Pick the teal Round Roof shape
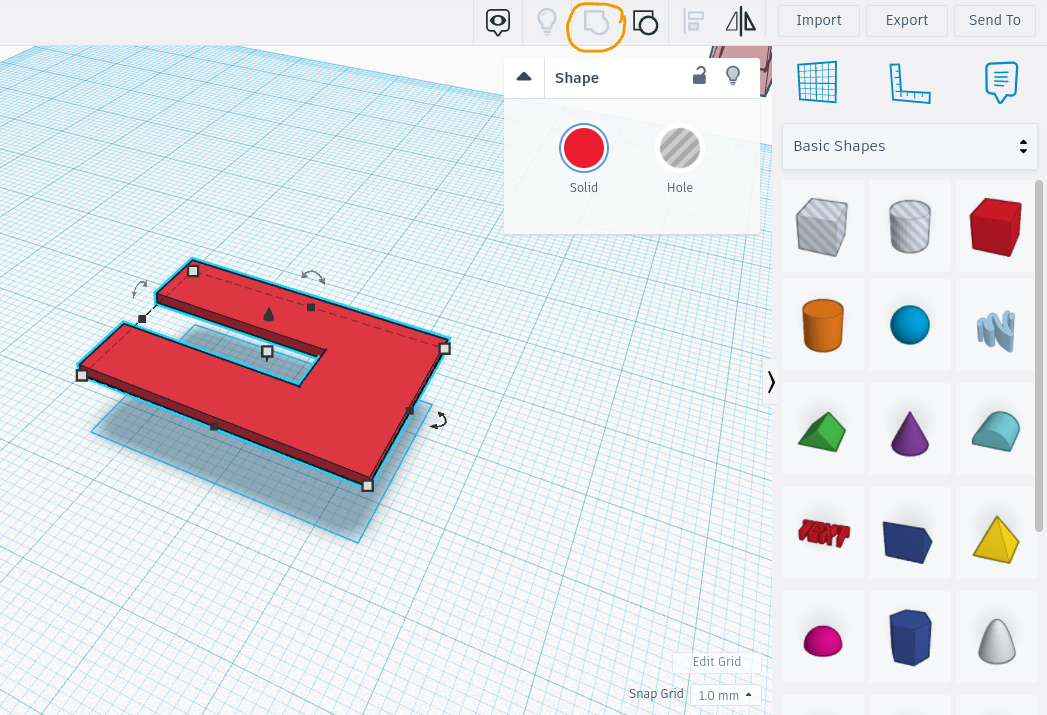The width and height of the screenshot is (1047, 715). coord(996,429)
